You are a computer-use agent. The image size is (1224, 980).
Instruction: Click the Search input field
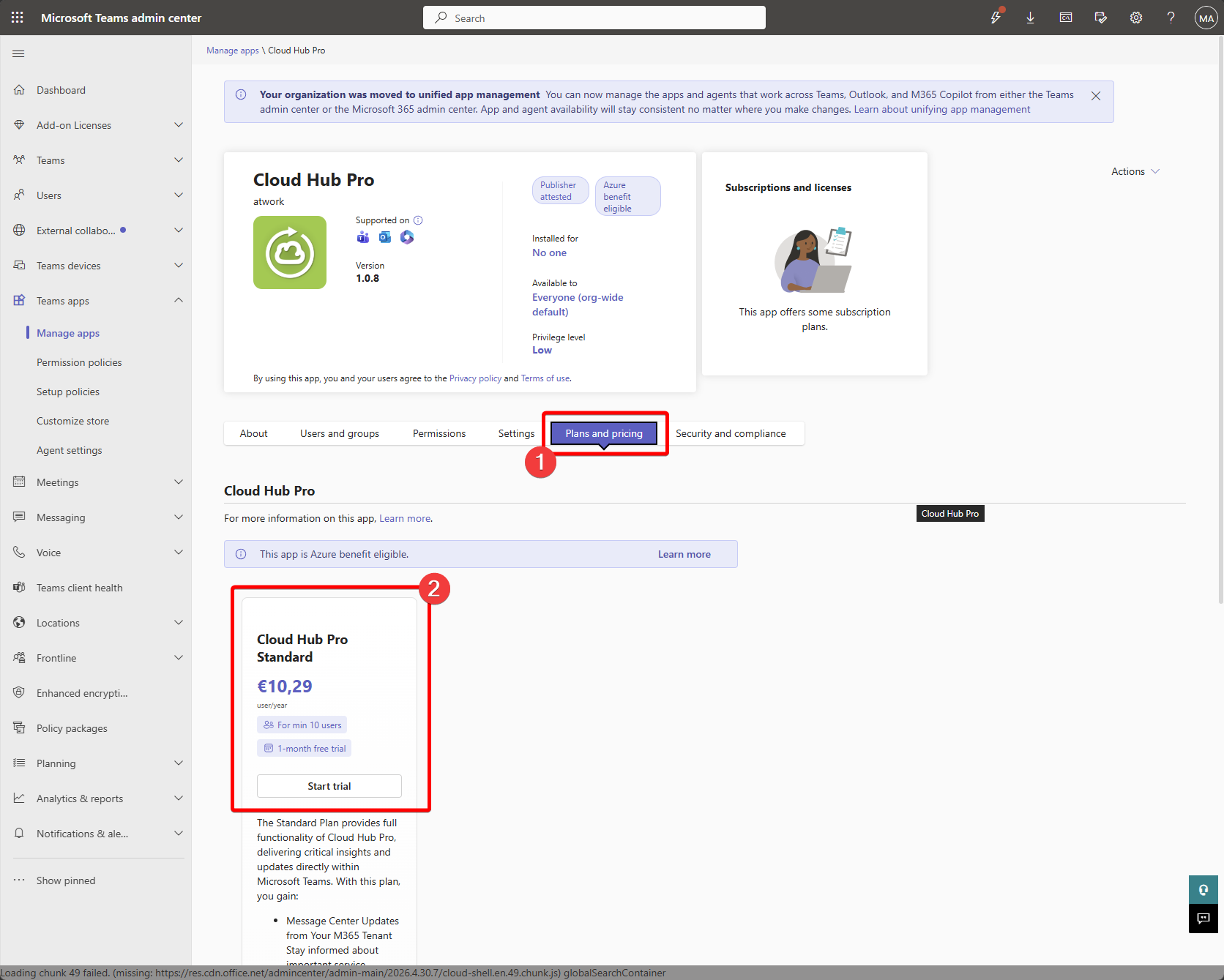(594, 18)
